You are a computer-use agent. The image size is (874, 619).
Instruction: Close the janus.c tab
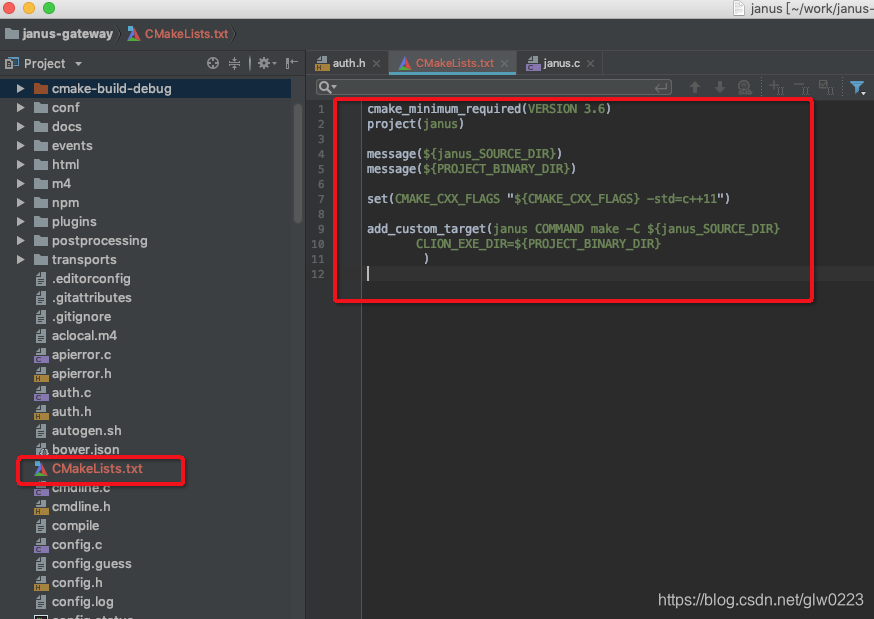tap(590, 64)
